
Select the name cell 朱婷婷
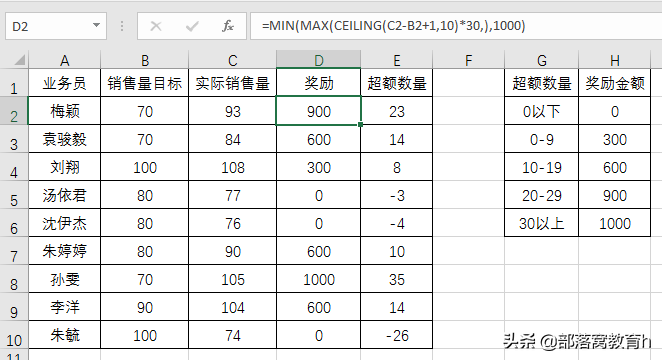tap(65, 251)
